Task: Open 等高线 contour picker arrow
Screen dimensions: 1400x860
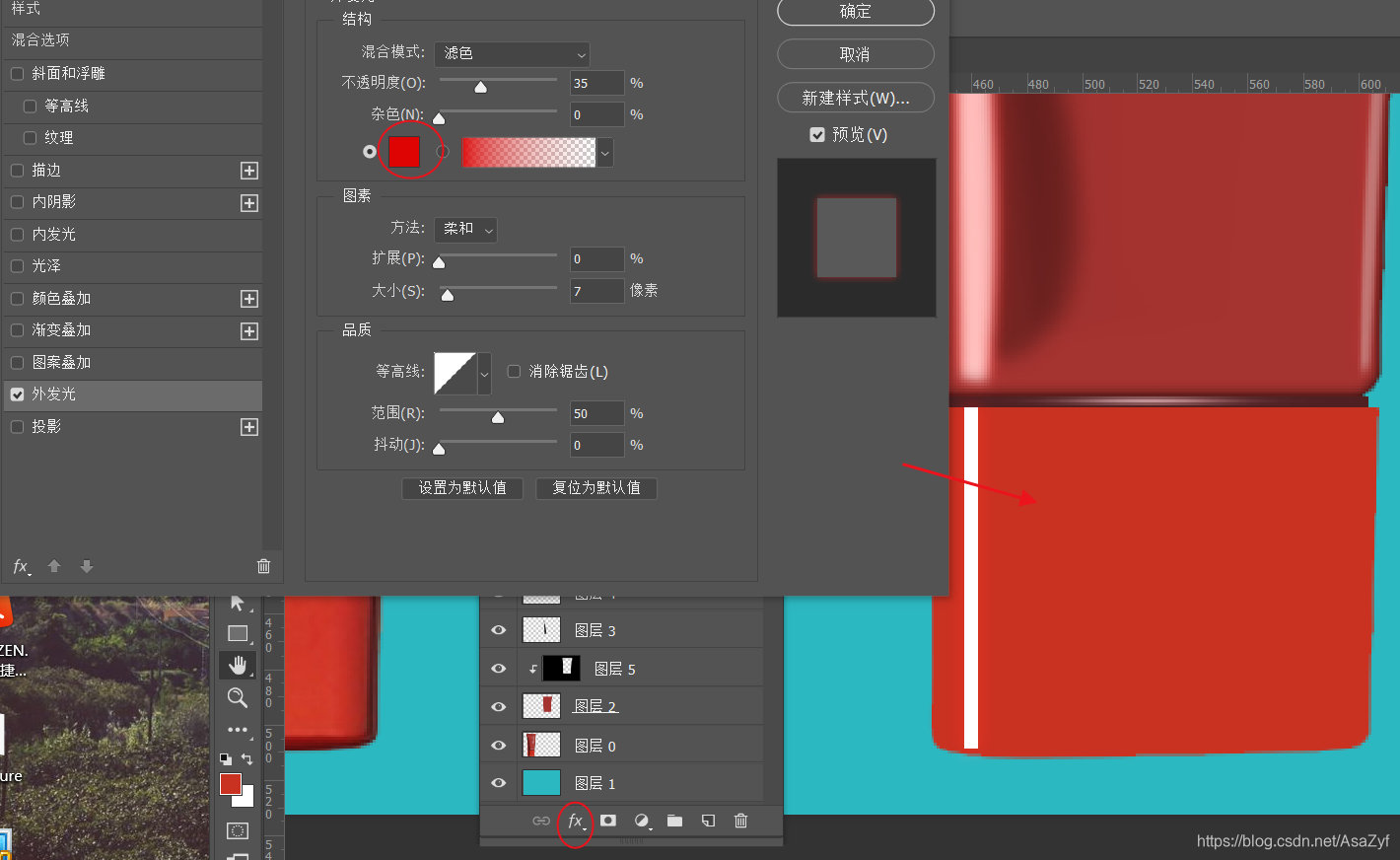Action: (484, 374)
